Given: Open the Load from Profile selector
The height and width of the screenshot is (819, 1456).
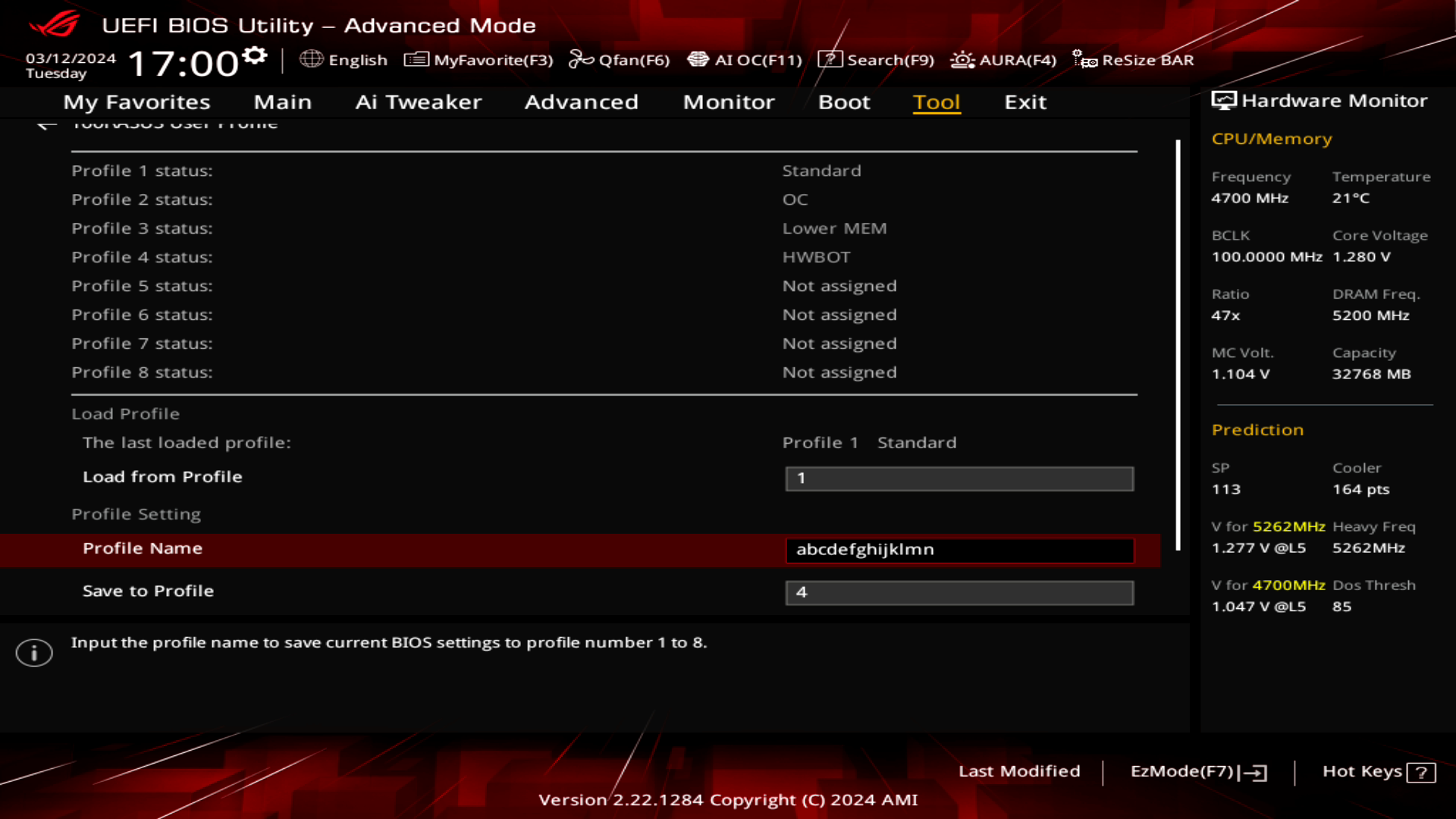Looking at the screenshot, I should [x=959, y=479].
